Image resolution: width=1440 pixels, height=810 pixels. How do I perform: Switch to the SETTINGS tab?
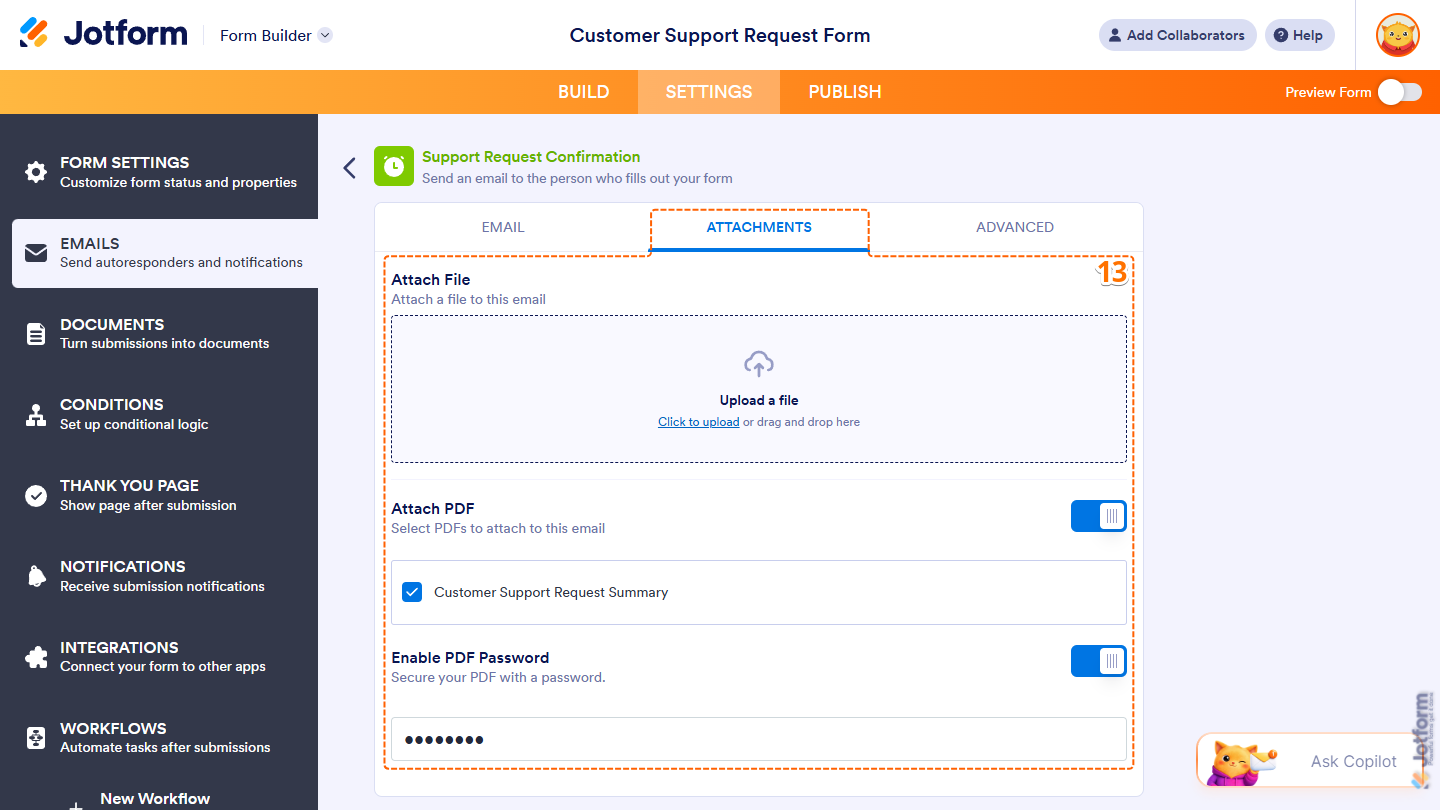coord(709,92)
